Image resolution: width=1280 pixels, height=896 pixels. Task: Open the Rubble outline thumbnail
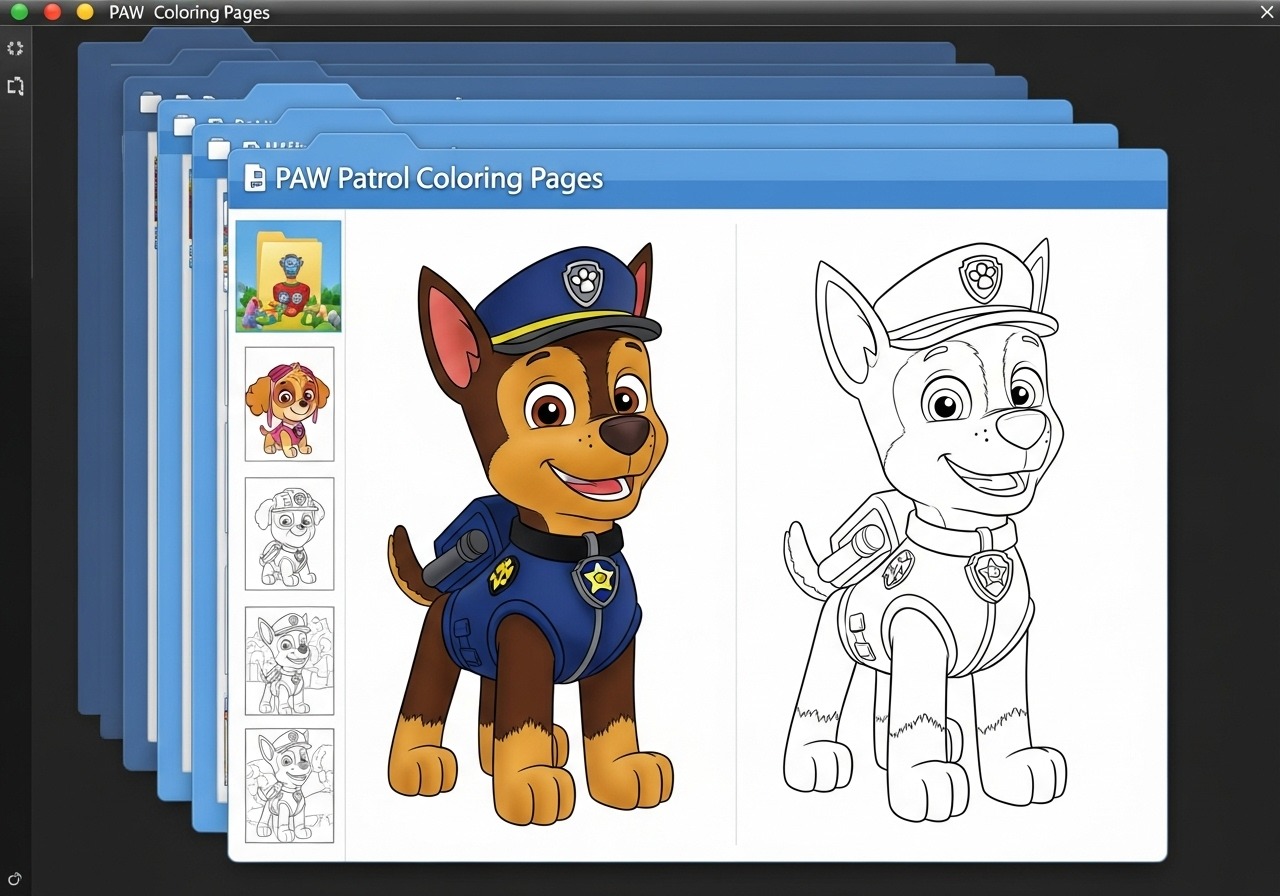[289, 534]
